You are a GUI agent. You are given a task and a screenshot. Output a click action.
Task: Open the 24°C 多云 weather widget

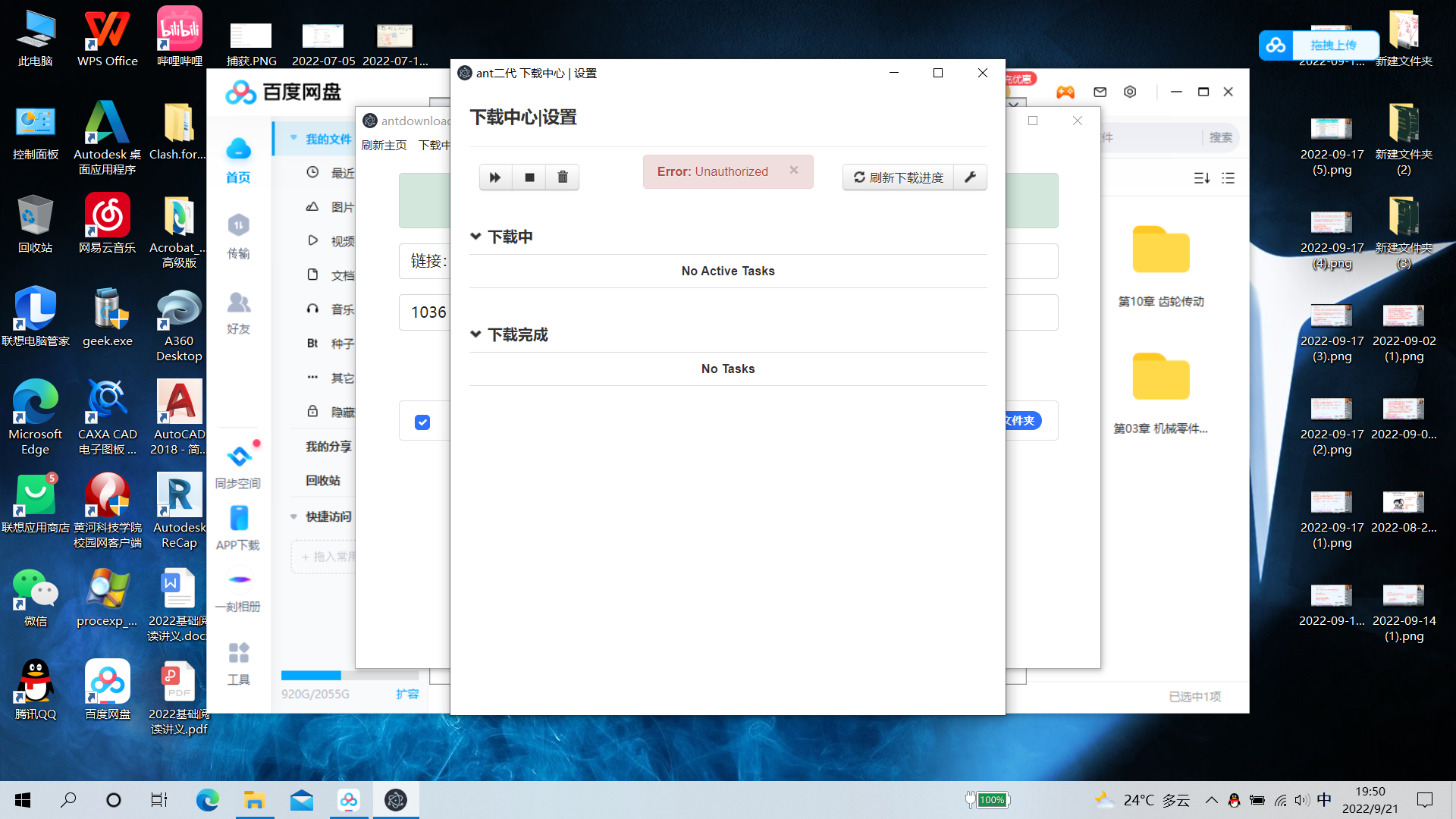1142,800
